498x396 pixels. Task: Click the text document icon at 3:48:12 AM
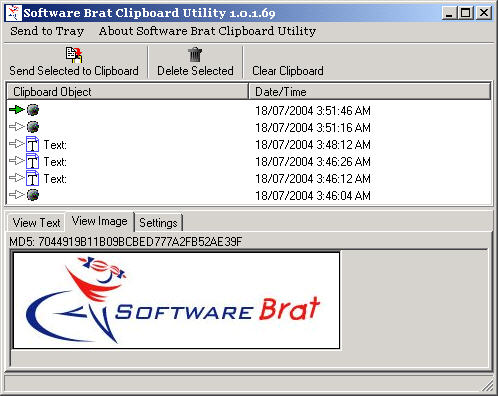[33, 144]
